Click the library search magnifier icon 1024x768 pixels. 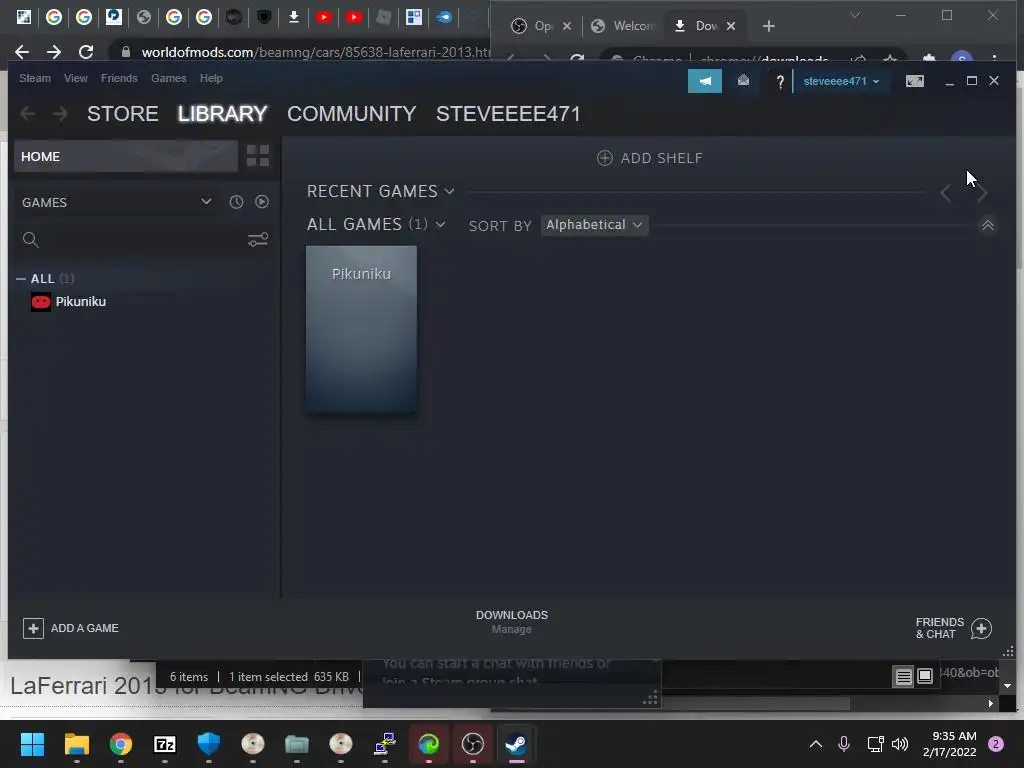click(31, 240)
